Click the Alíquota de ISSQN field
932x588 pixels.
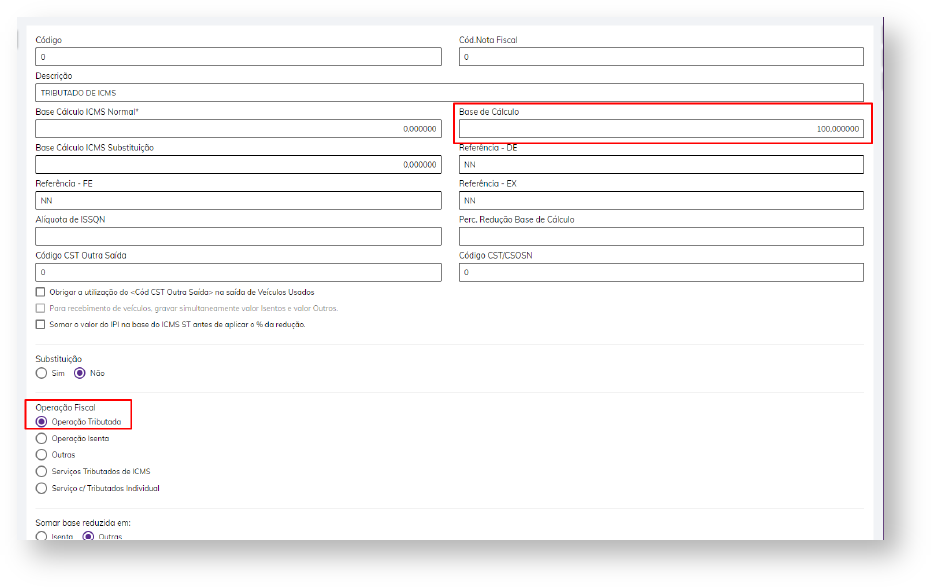238,237
